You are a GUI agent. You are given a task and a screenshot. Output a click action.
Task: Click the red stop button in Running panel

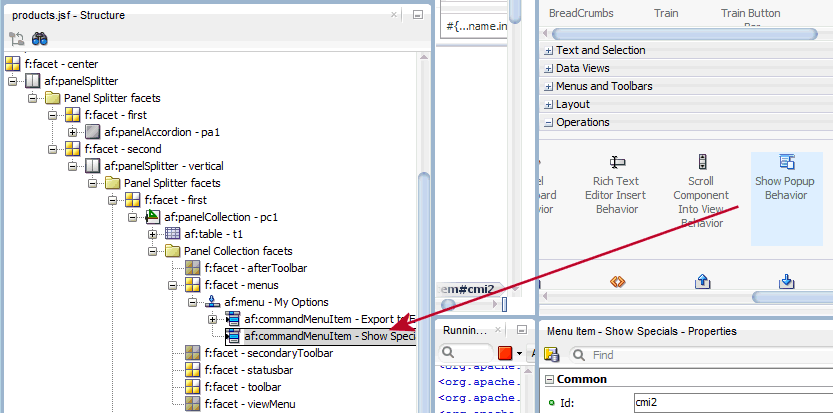pyautogui.click(x=505, y=353)
